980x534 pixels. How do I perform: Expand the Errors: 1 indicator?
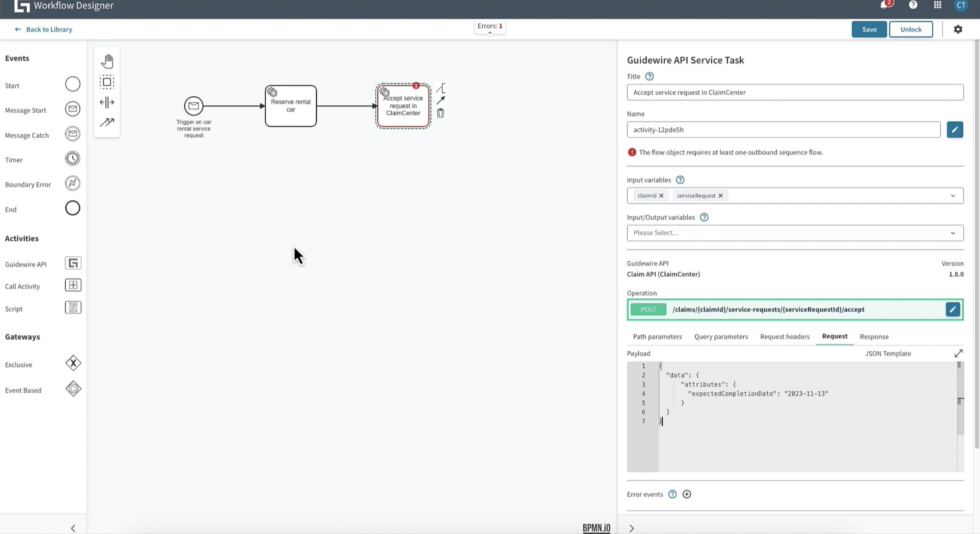click(x=490, y=28)
